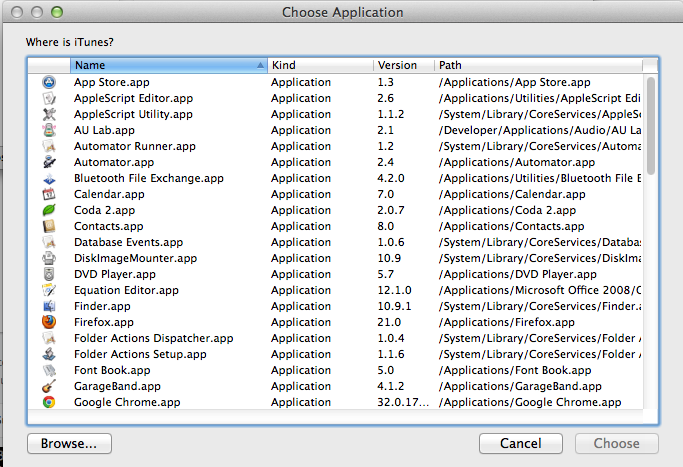Click the Folder Actions Setup icon
683x467 pixels.
[x=49, y=354]
